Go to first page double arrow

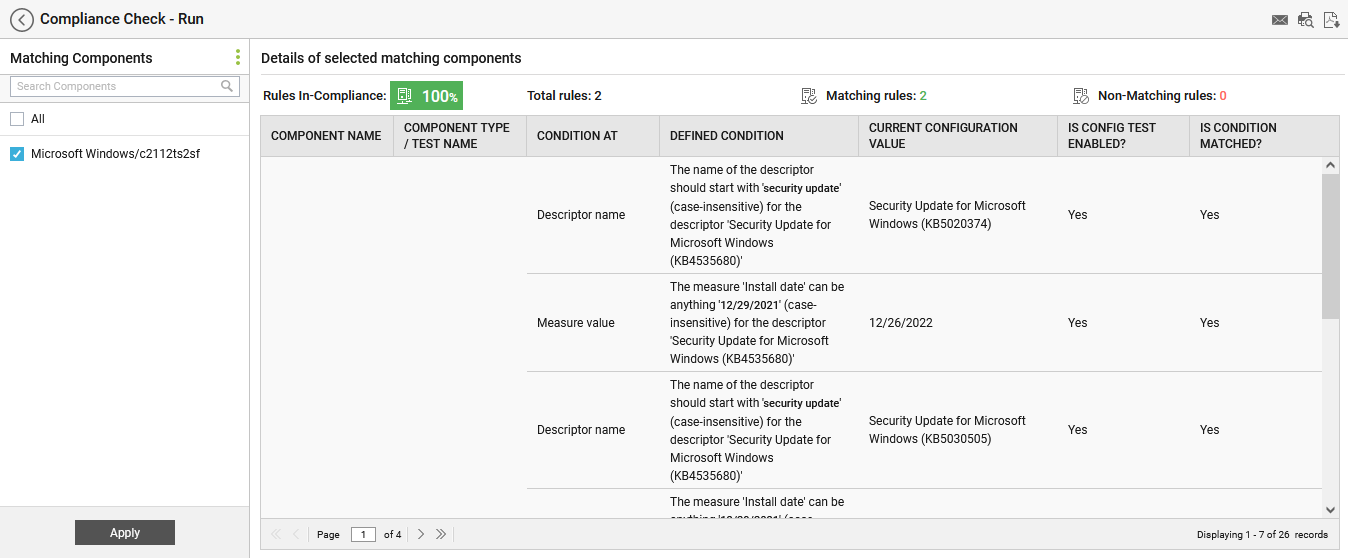point(276,534)
